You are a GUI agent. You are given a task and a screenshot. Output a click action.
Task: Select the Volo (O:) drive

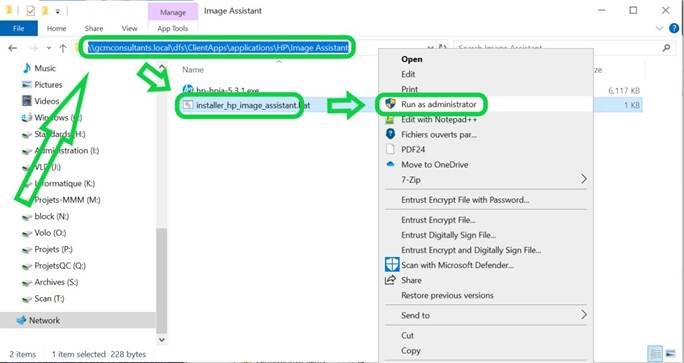[50, 233]
